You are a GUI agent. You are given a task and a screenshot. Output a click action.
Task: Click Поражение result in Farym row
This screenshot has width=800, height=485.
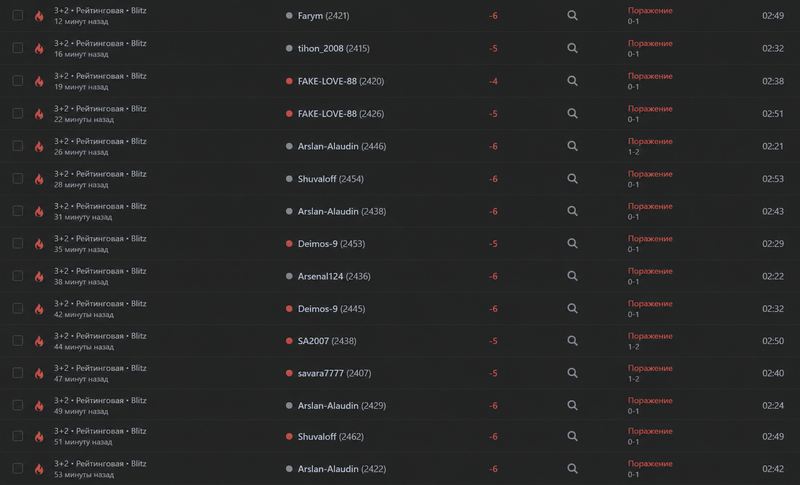pos(650,11)
